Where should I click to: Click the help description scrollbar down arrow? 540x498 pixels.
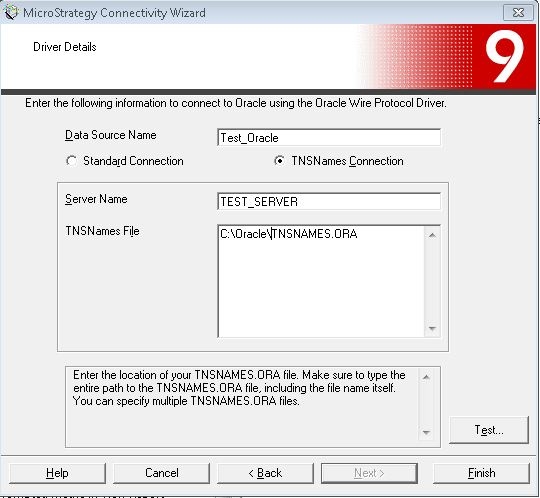(426, 432)
